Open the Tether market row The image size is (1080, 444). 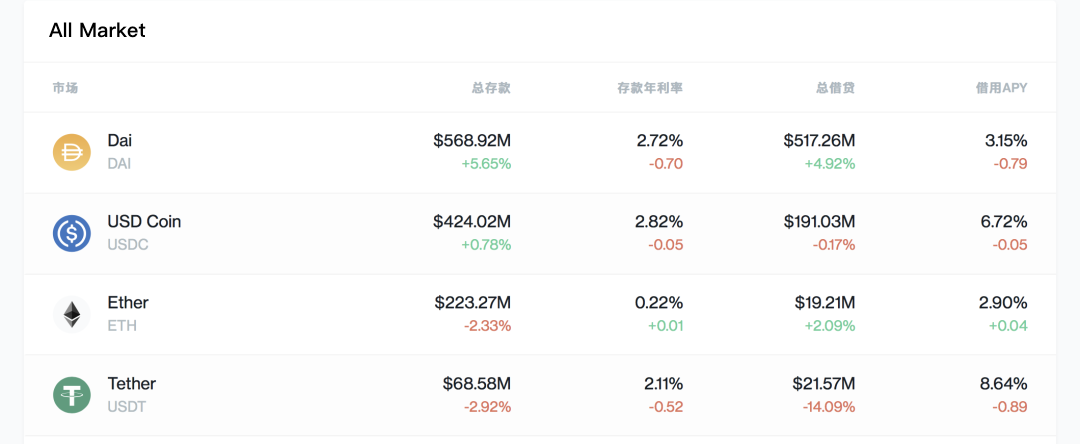click(540, 396)
